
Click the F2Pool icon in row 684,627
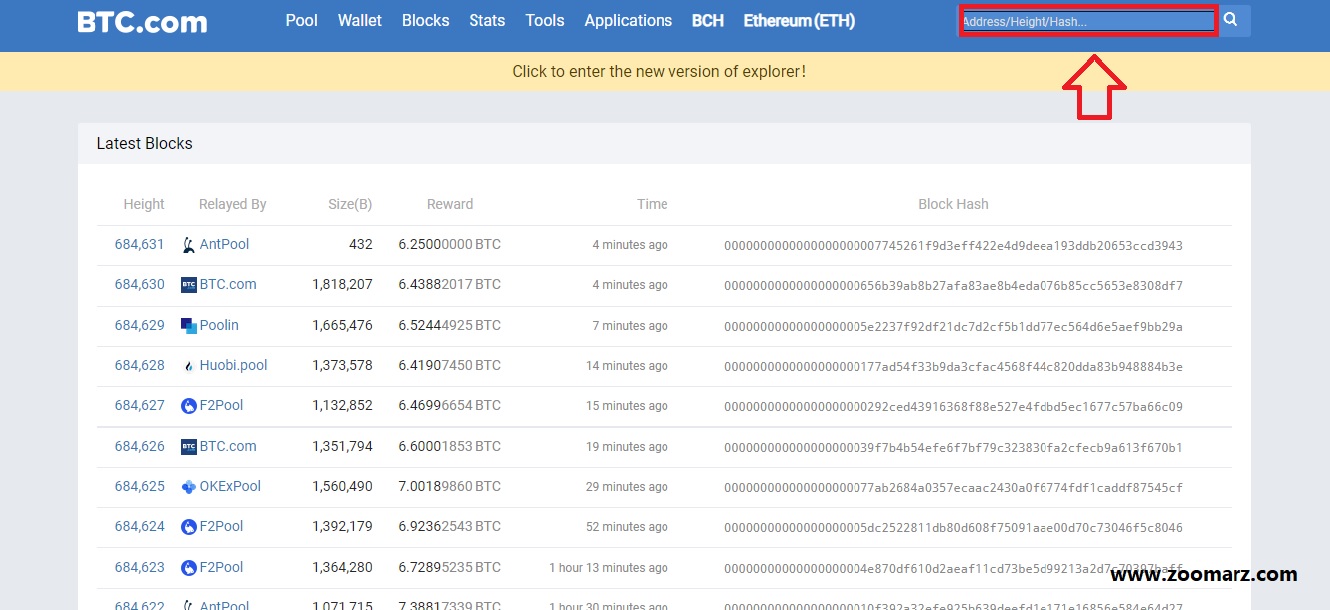click(x=188, y=406)
